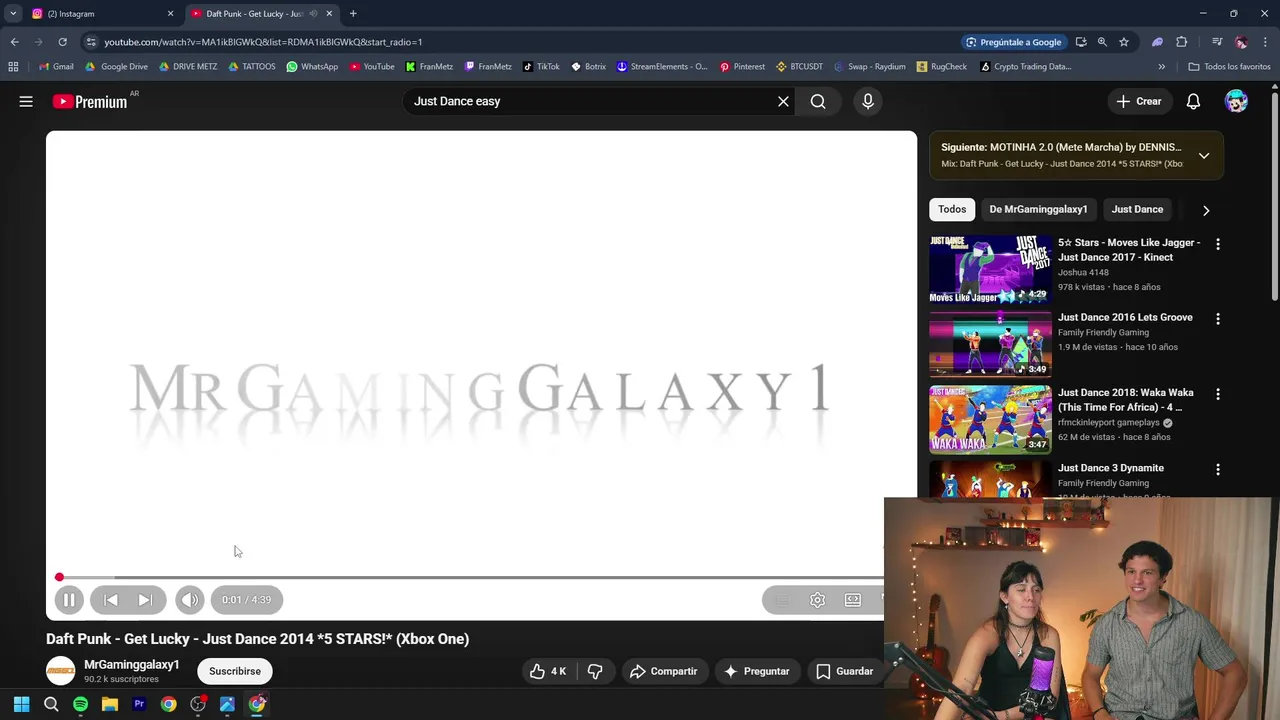The height and width of the screenshot is (720, 1280).
Task: Open options for Just Dance 3 Dynamite
Action: pyautogui.click(x=1217, y=469)
